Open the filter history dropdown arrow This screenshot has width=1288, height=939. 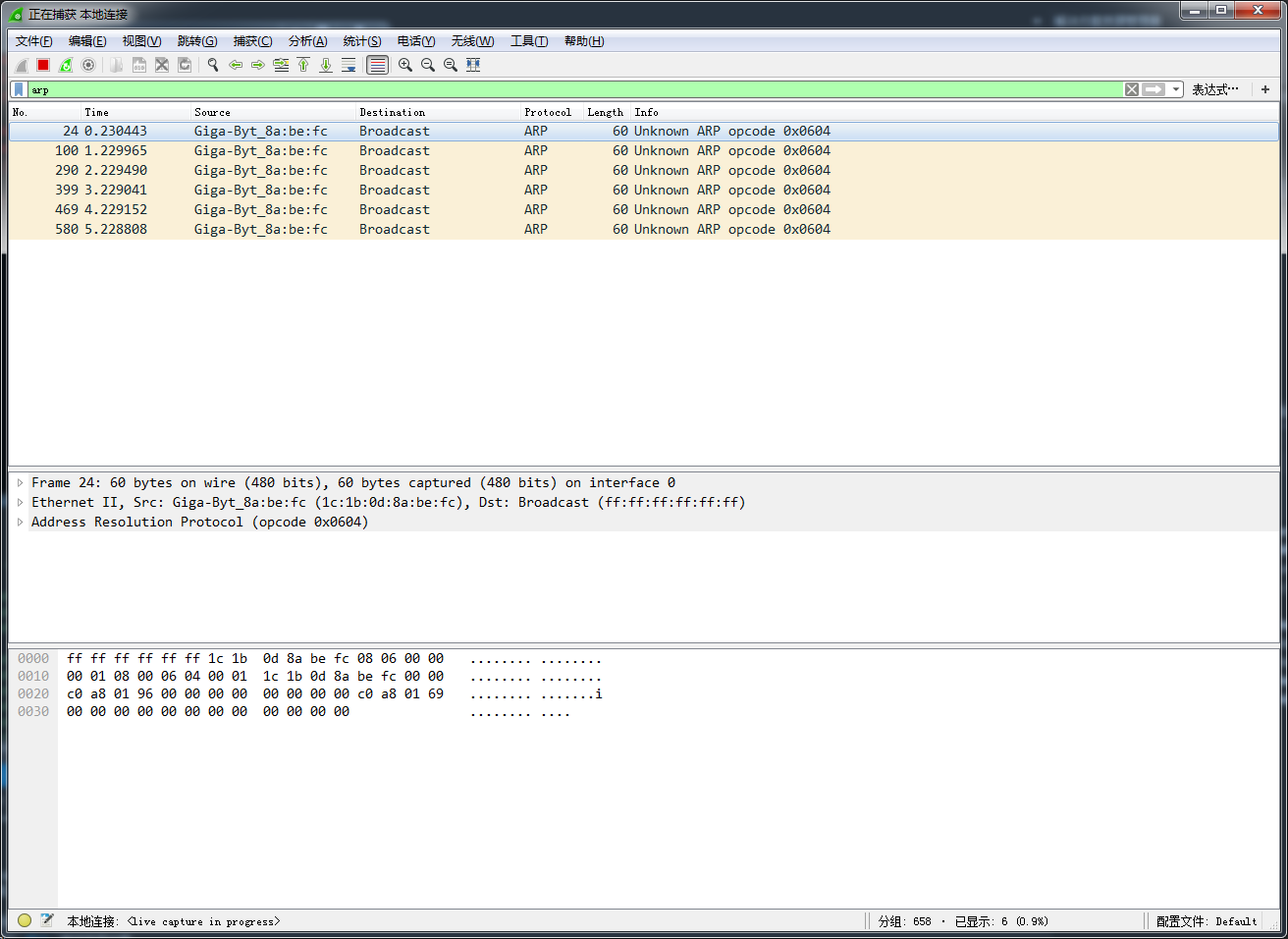1174,88
